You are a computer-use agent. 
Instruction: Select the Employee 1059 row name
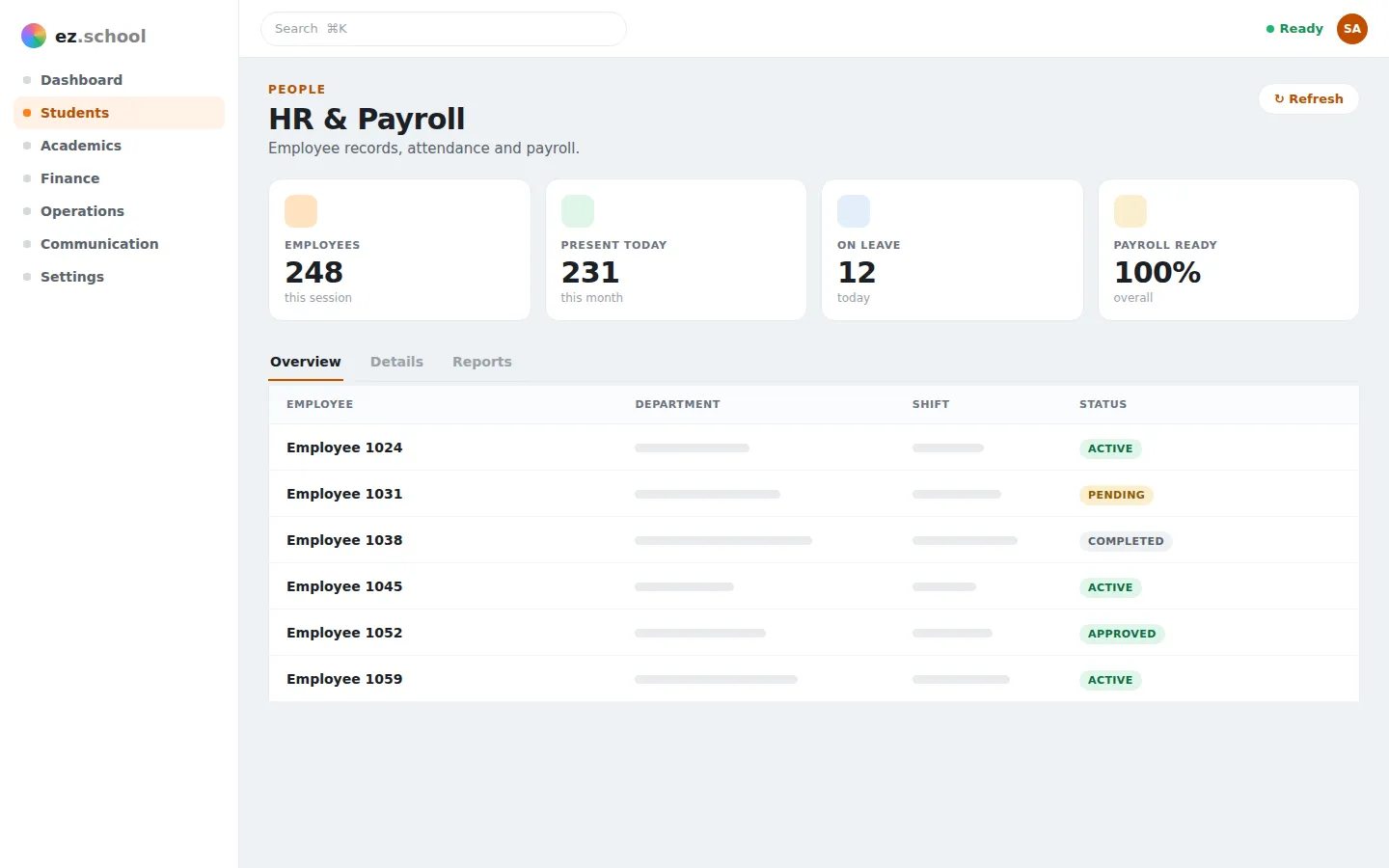pos(344,679)
